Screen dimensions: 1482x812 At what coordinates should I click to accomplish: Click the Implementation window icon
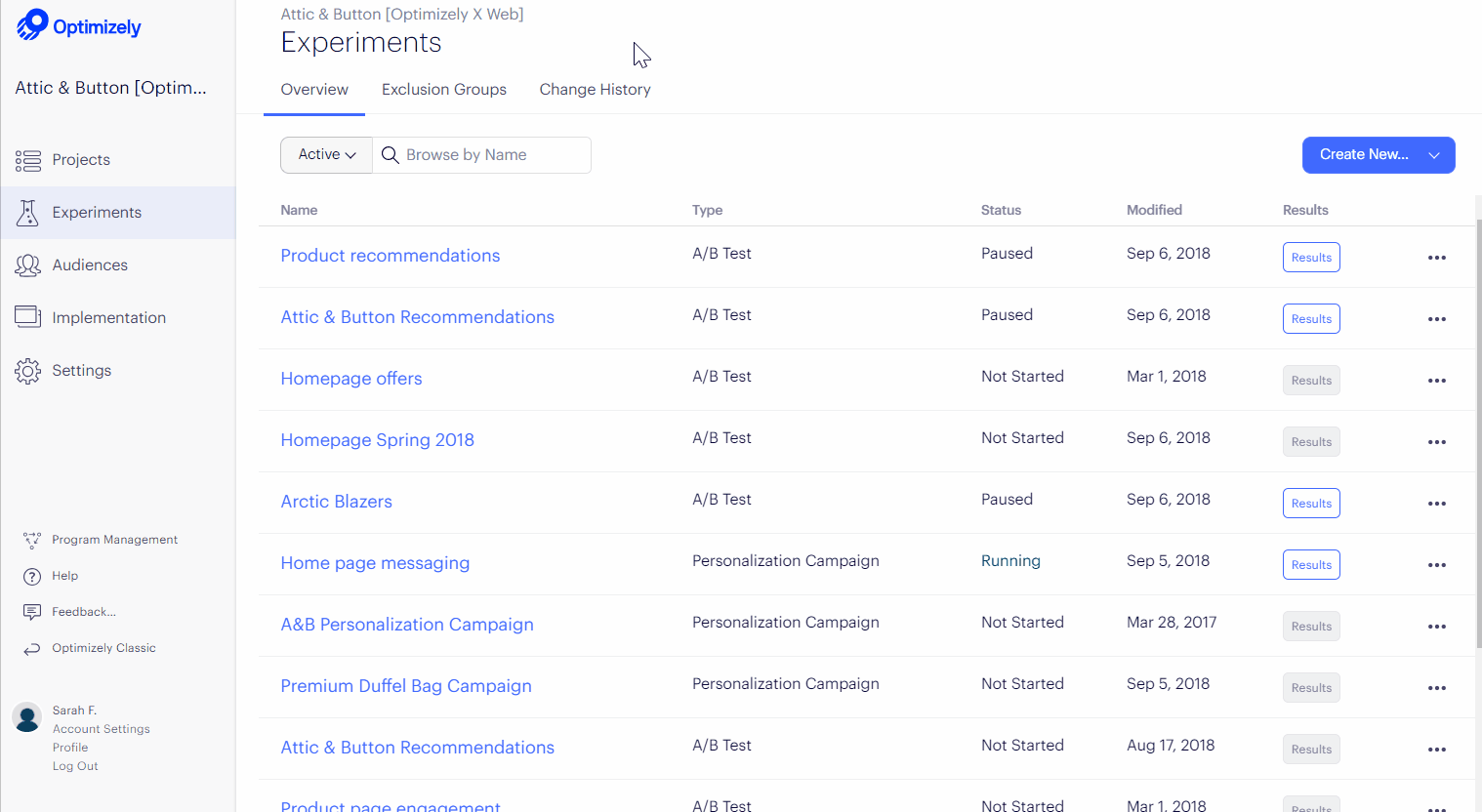(x=28, y=317)
